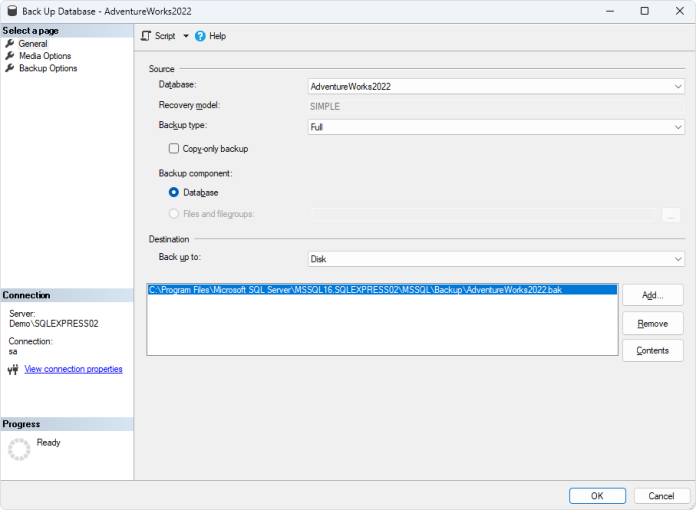This screenshot has width=696, height=510.
Task: Click the wrench icon beside Media Options
Action: tap(10, 56)
